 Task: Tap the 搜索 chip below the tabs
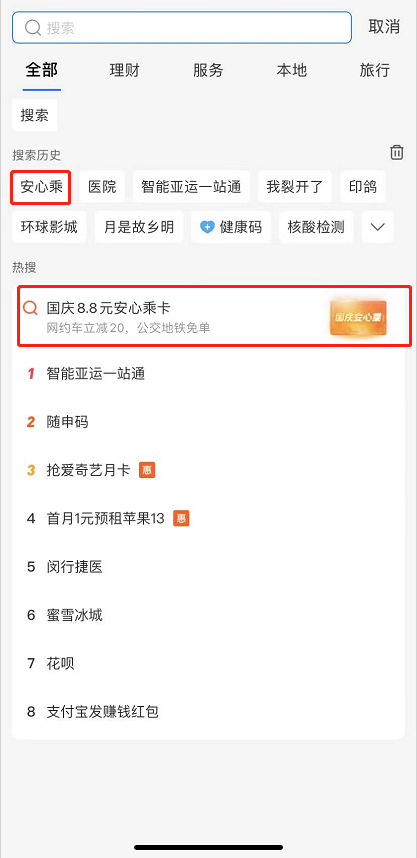34,115
